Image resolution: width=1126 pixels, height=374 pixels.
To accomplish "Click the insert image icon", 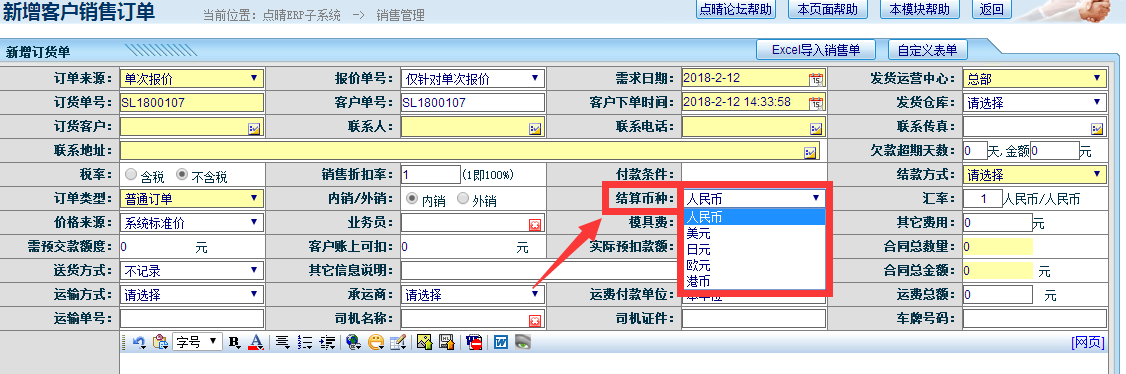I will click(x=424, y=342).
